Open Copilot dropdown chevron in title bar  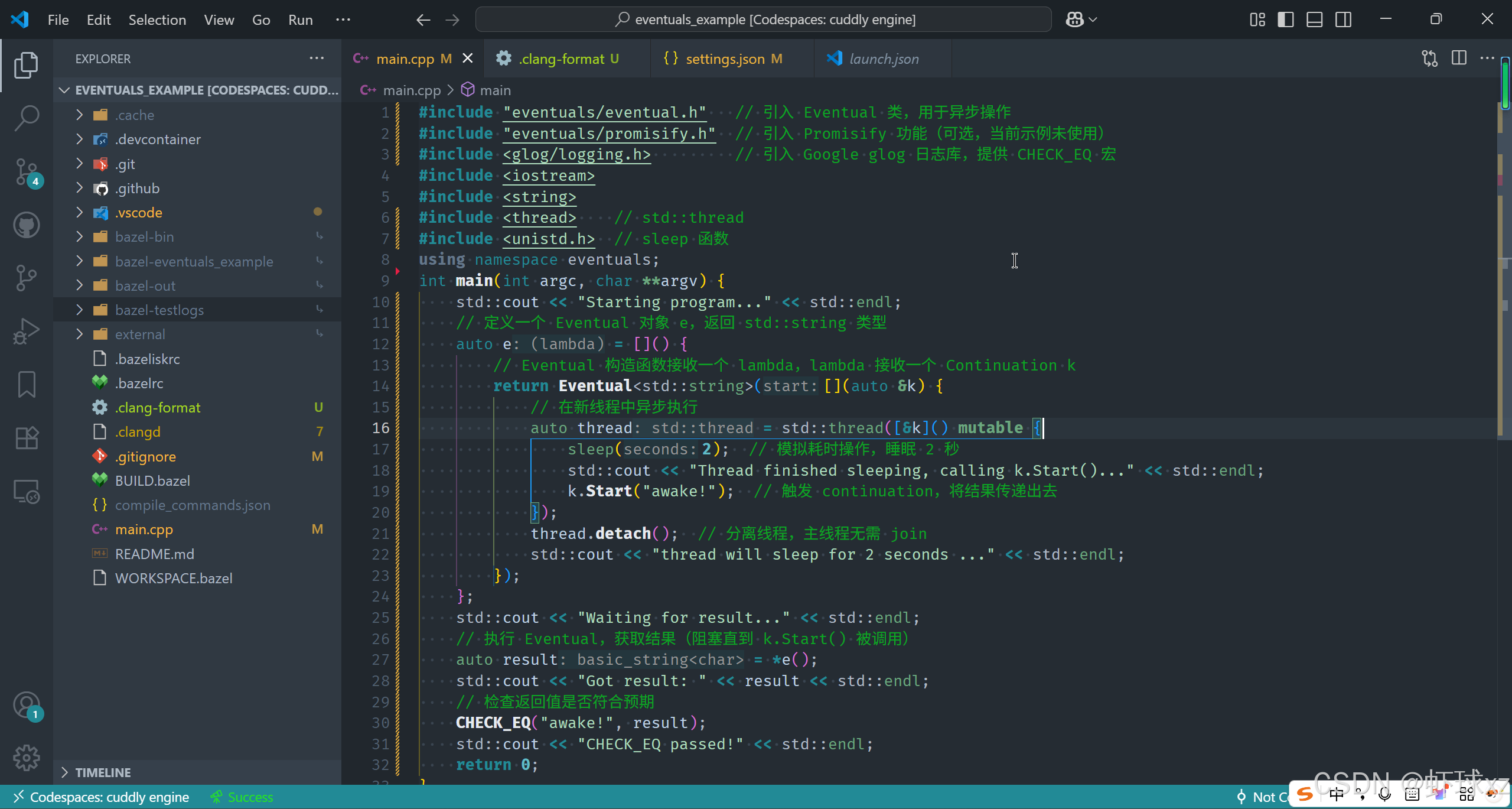pos(1093,20)
